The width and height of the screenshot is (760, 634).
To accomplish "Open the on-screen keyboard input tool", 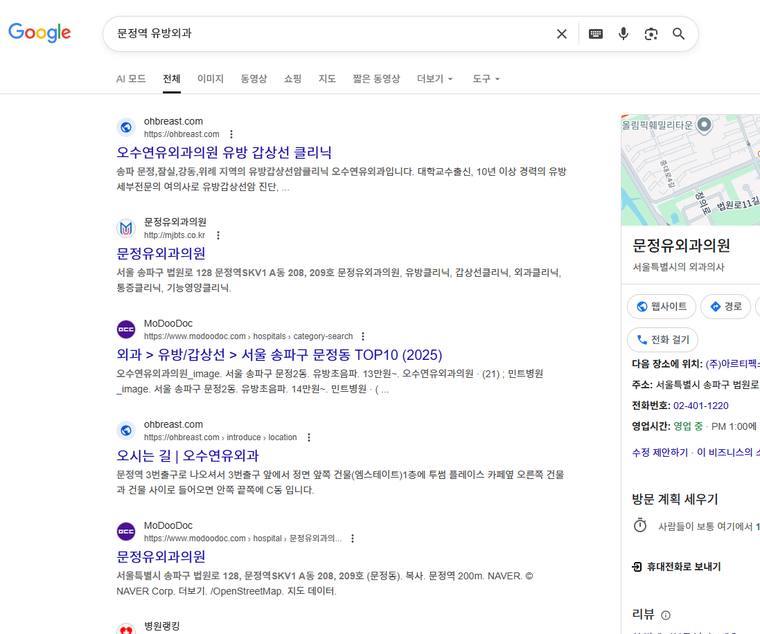I will 596,33.
